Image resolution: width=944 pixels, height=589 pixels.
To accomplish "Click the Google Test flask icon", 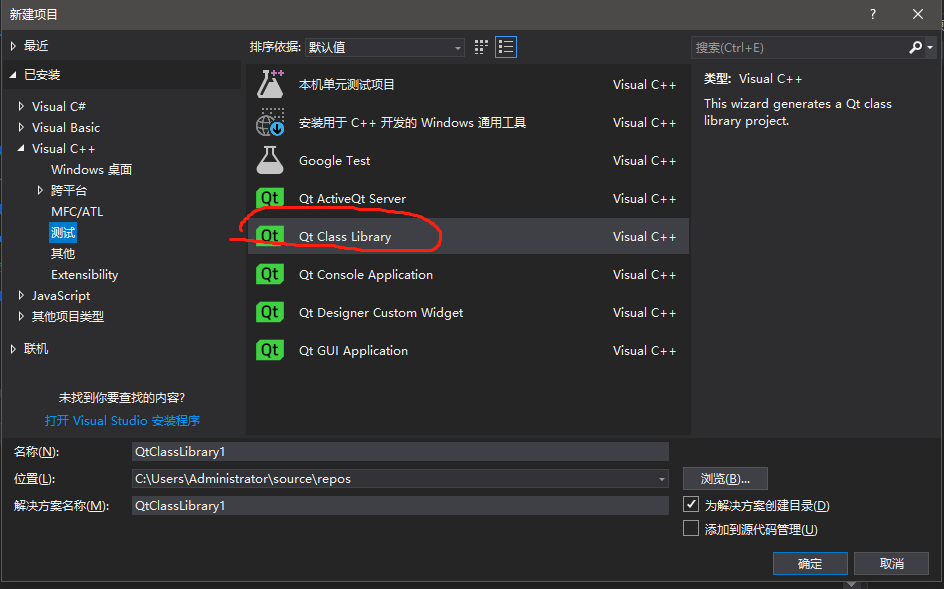I will pos(270,160).
